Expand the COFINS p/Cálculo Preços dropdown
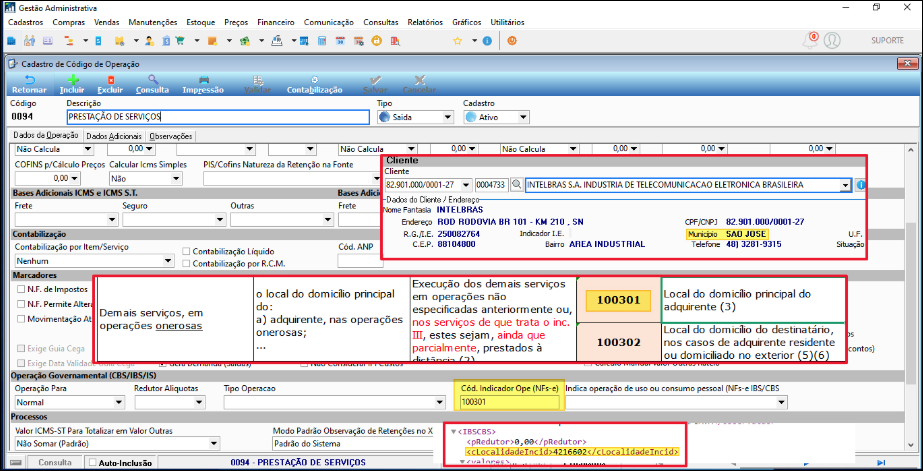The width and height of the screenshot is (923, 471). pos(74,178)
